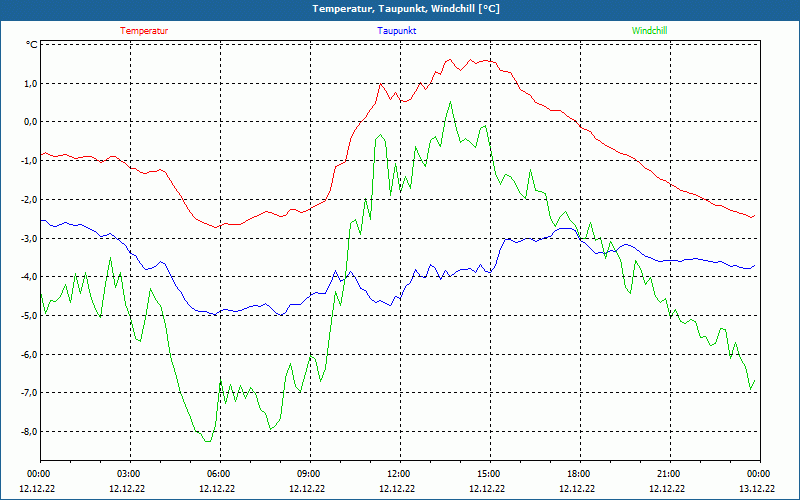Click the green Windchill legend label
The width and height of the screenshot is (800, 500).
(649, 31)
